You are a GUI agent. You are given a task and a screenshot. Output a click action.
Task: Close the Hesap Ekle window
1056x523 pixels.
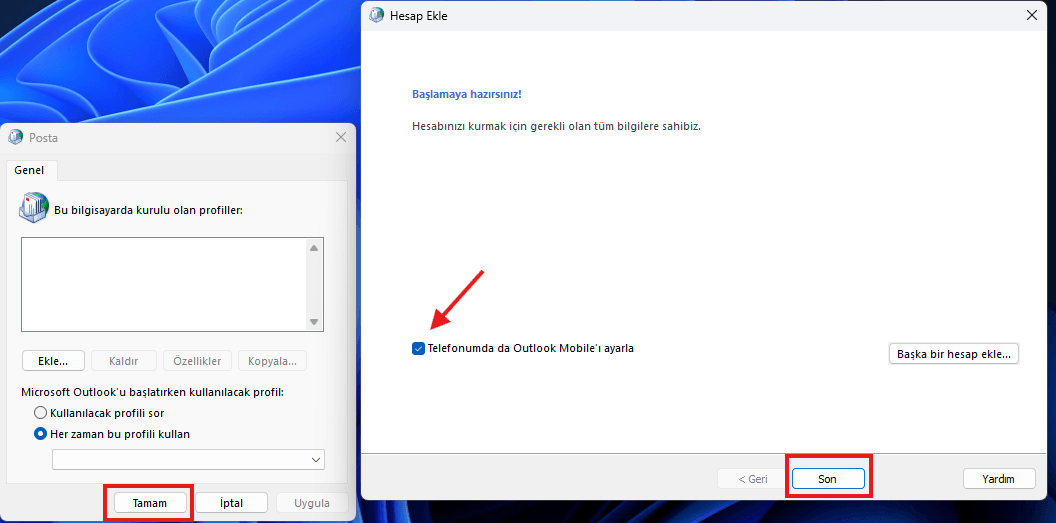(1032, 15)
